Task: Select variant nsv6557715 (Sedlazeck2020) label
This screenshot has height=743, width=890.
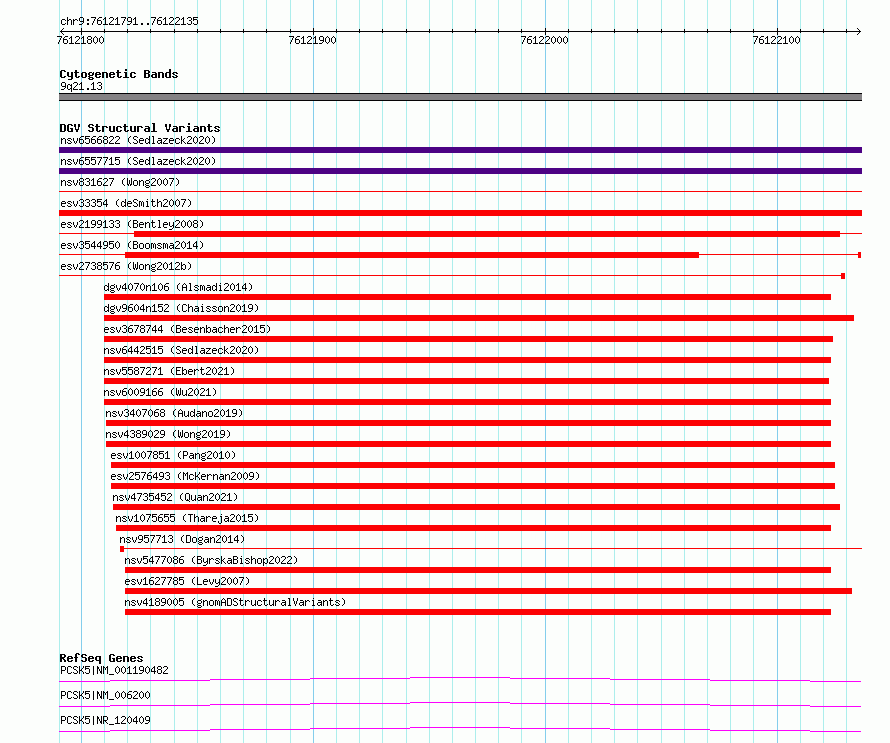Action: 138,161
